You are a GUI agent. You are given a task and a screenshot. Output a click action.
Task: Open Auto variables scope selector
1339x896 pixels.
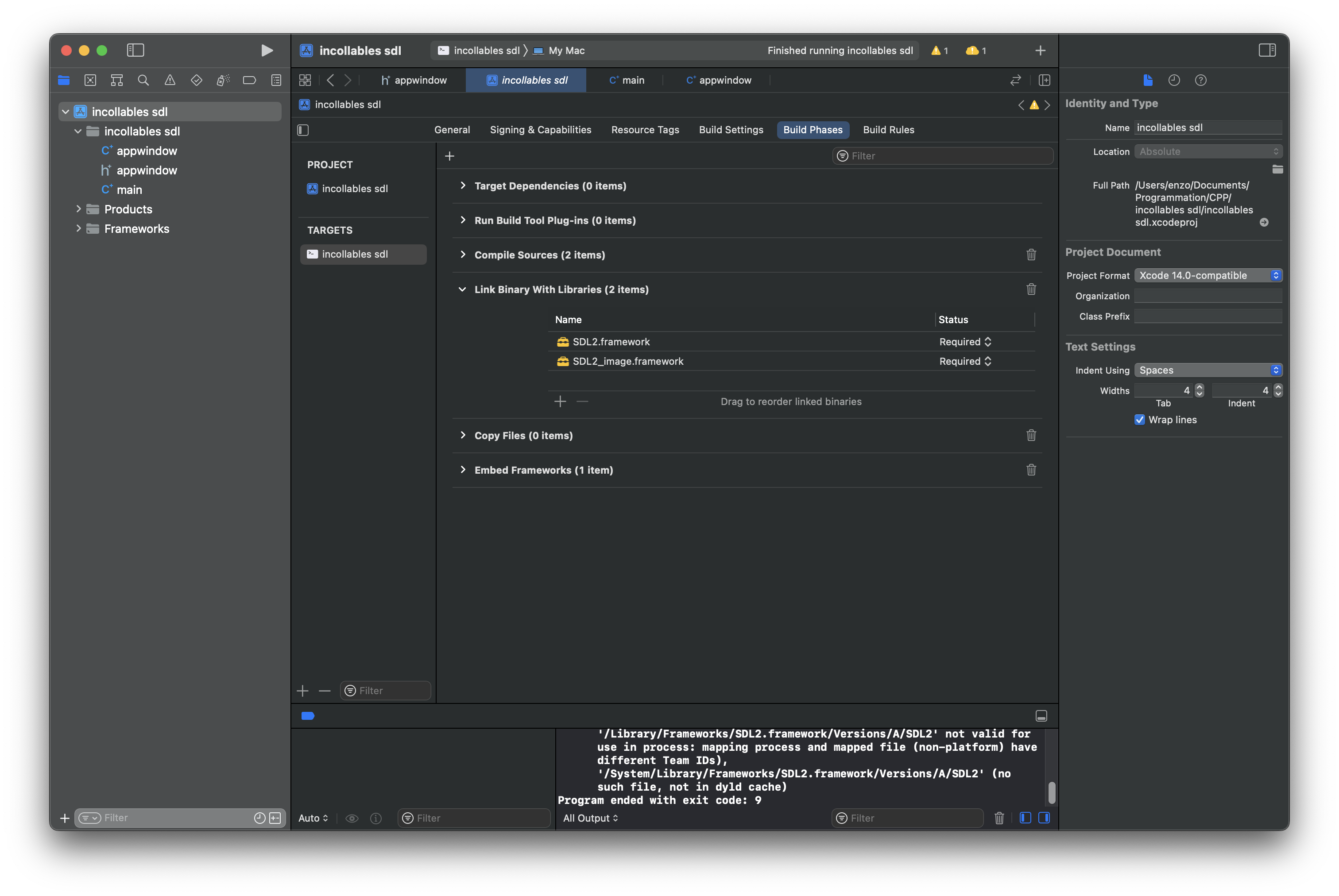[313, 818]
